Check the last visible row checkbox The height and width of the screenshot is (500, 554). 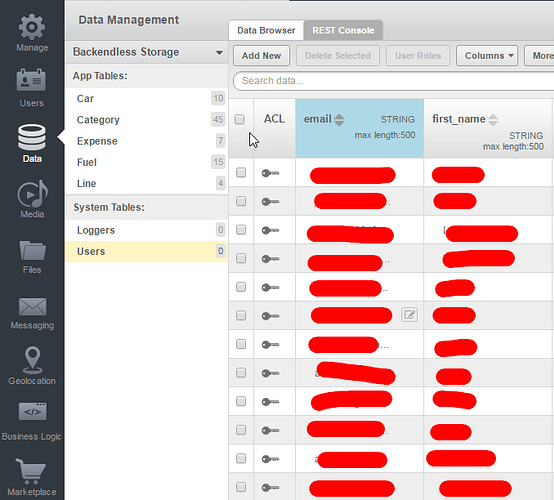241,487
